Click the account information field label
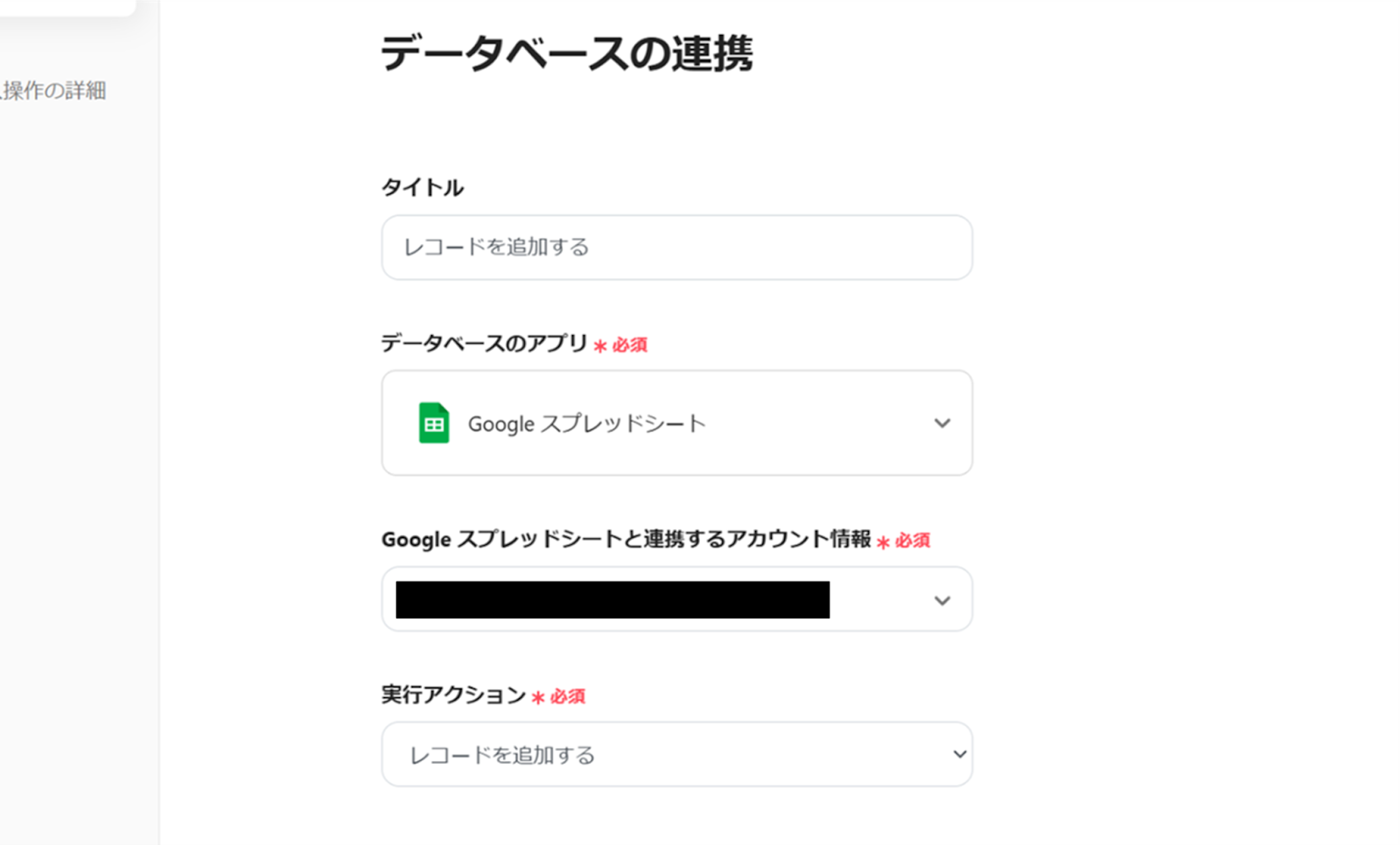The height and width of the screenshot is (845, 1400). pos(626,539)
